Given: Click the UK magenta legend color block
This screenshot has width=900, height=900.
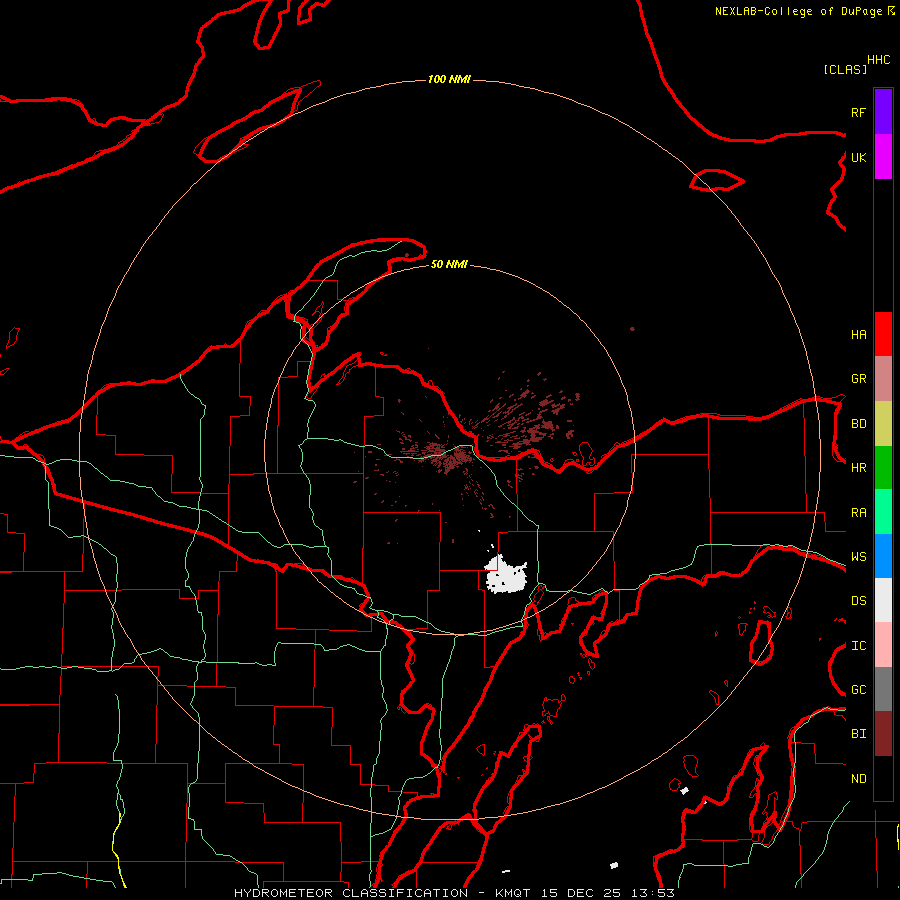Looking at the screenshot, I should [883, 157].
